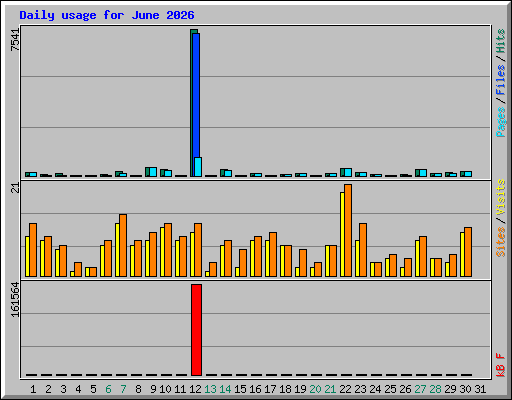Click the x-axis day label 5
The height and width of the screenshot is (400, 512).
(93, 389)
